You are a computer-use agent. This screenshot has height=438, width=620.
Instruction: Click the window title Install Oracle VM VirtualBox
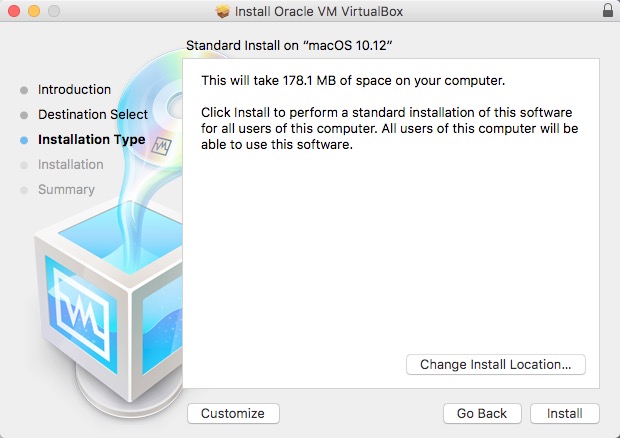(319, 11)
